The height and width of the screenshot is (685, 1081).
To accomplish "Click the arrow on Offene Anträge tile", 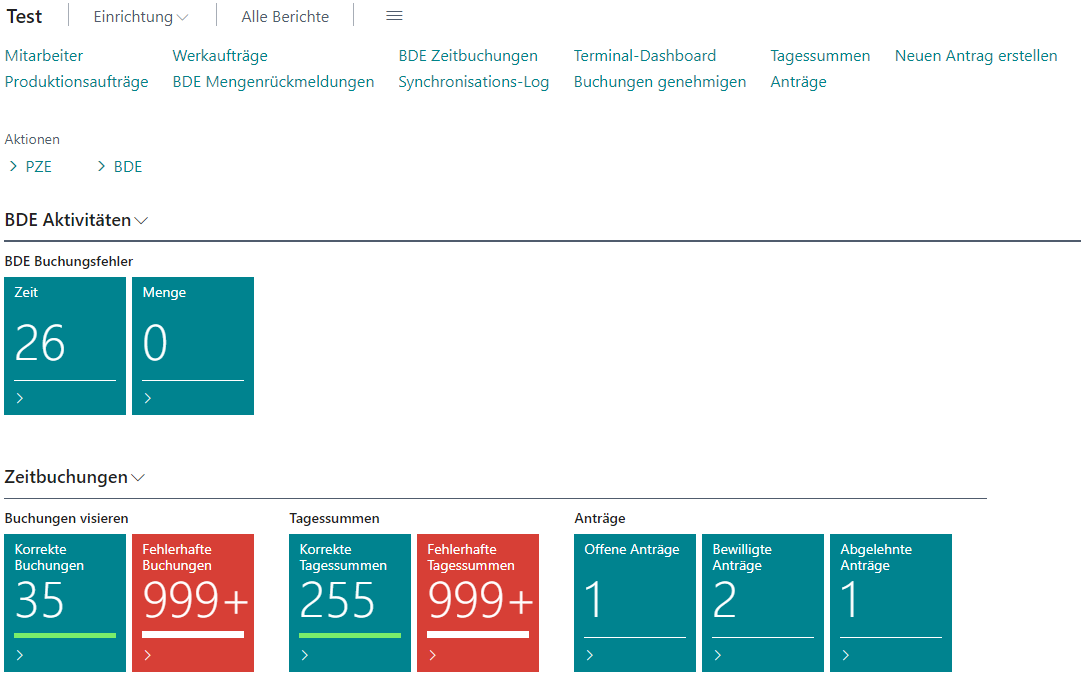I will coord(589,655).
